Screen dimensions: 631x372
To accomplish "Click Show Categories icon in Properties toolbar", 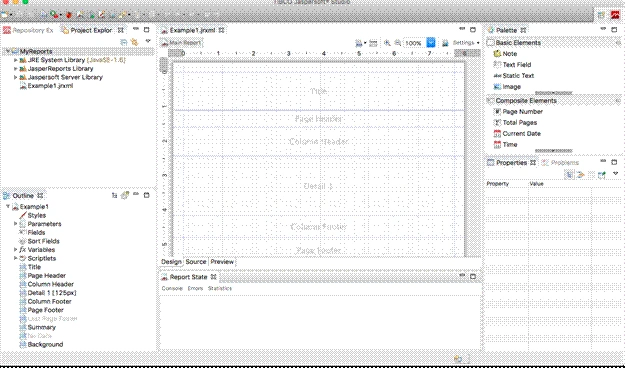I will [569, 174].
